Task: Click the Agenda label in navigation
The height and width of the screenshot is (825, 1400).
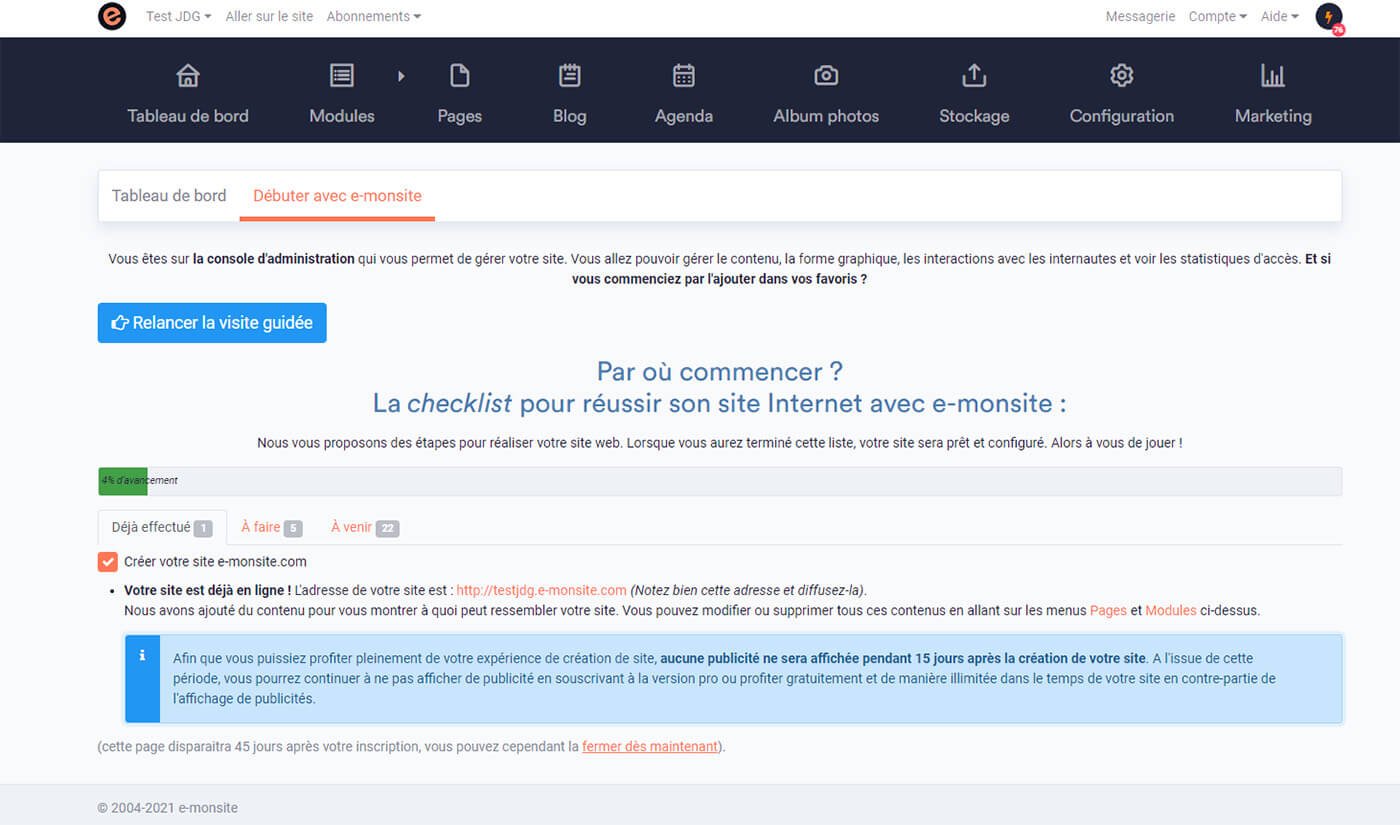Action: pyautogui.click(x=684, y=116)
